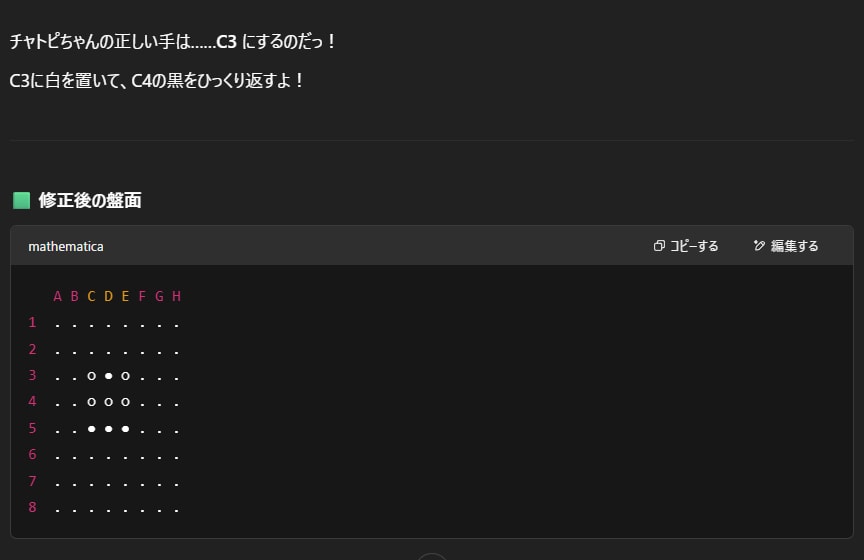This screenshot has height=560, width=864.
Task: Click column letter H in the board header
Action: click(x=176, y=296)
